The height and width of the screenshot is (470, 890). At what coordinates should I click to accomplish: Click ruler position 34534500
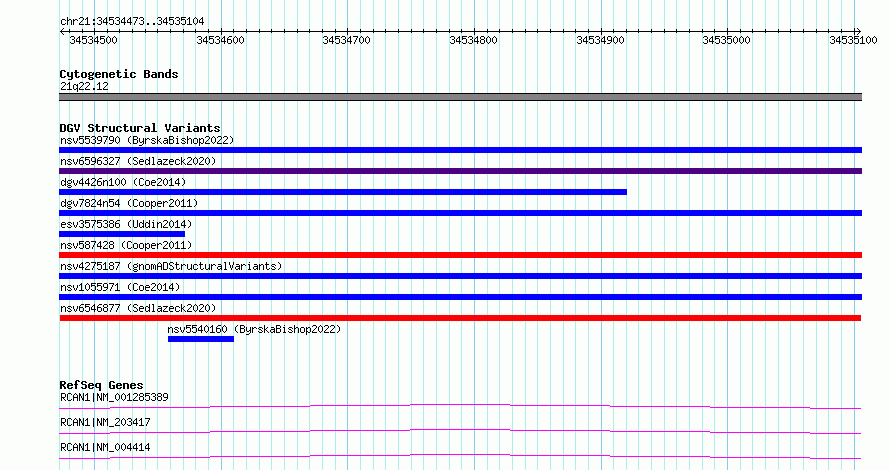(94, 40)
